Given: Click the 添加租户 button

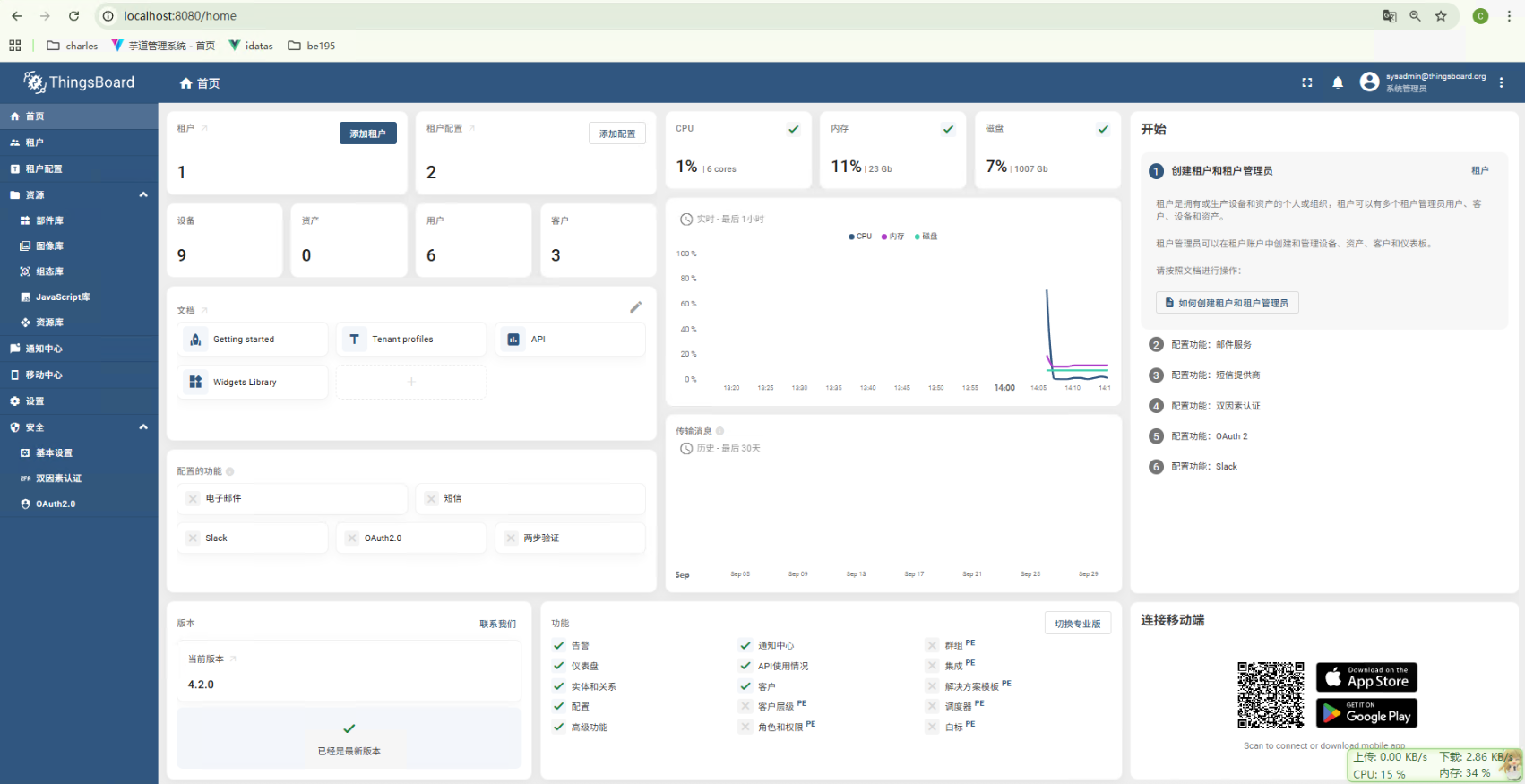Looking at the screenshot, I should [368, 134].
